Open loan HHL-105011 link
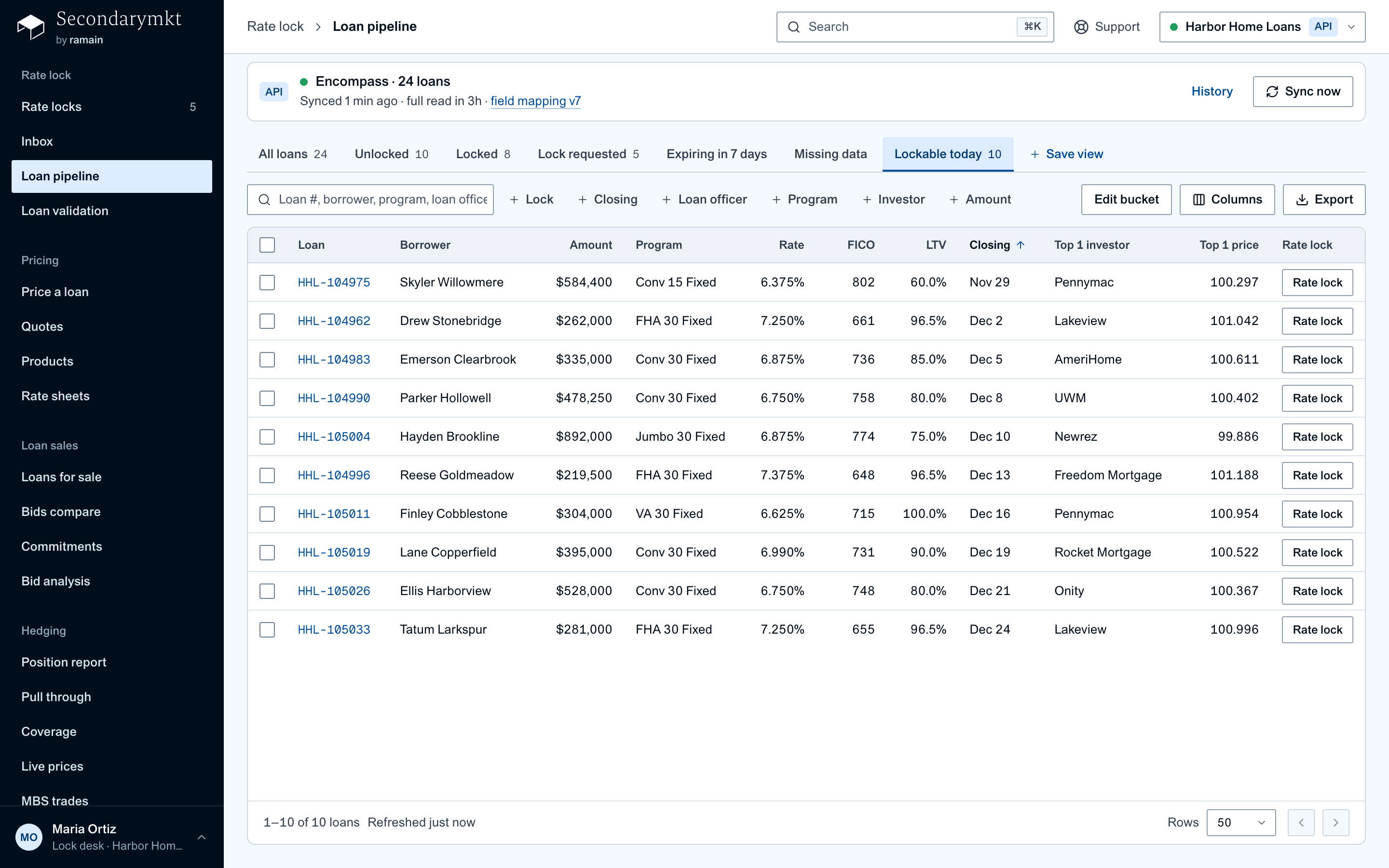1389x868 pixels. pyautogui.click(x=334, y=514)
